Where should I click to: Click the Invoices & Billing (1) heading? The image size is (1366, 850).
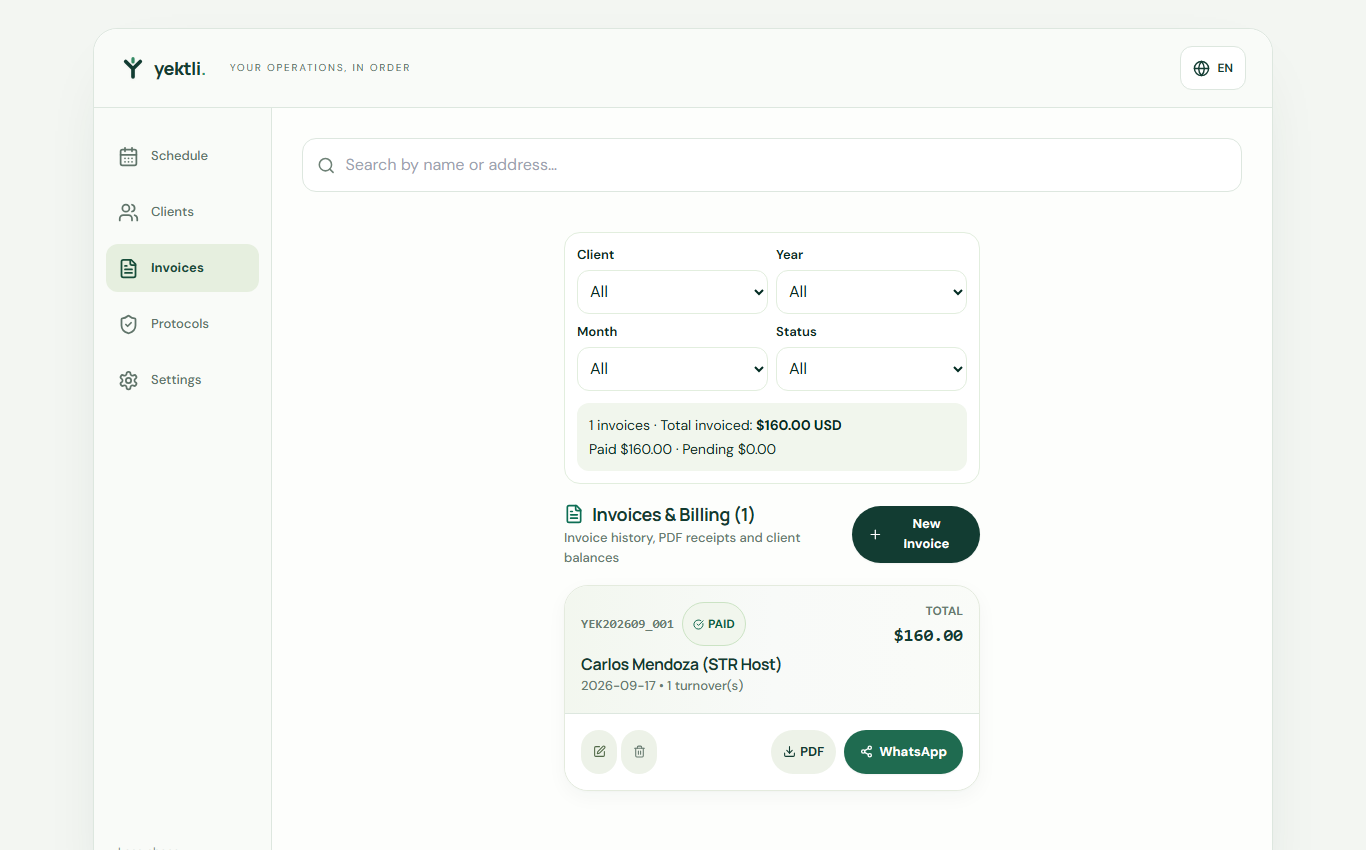point(673,515)
